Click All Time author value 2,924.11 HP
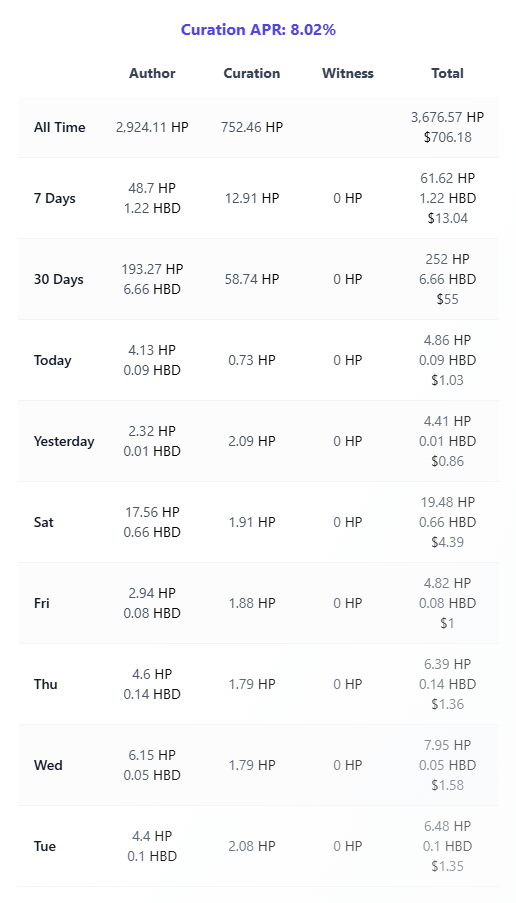516x903 pixels. click(152, 127)
